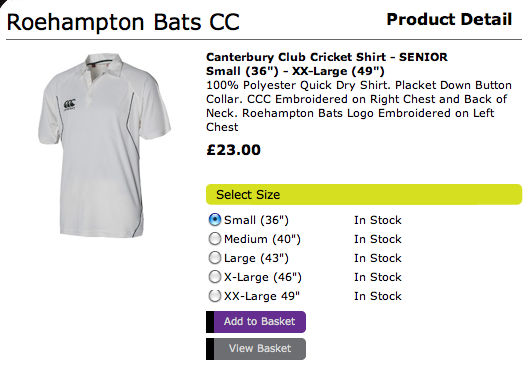Pick the Large (43") radio button
The image size is (528, 368).
tap(215, 258)
